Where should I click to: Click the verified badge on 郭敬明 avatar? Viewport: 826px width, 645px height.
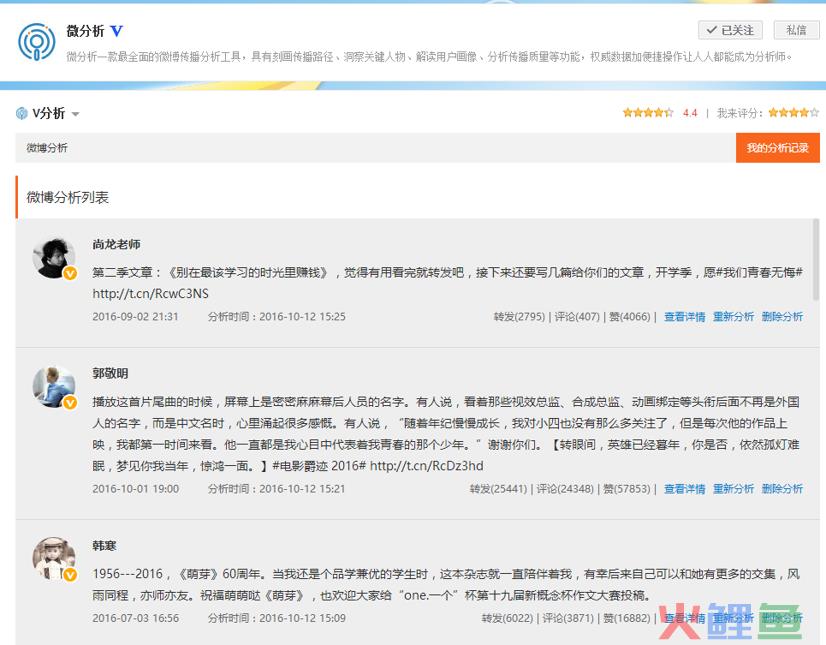pos(70,403)
